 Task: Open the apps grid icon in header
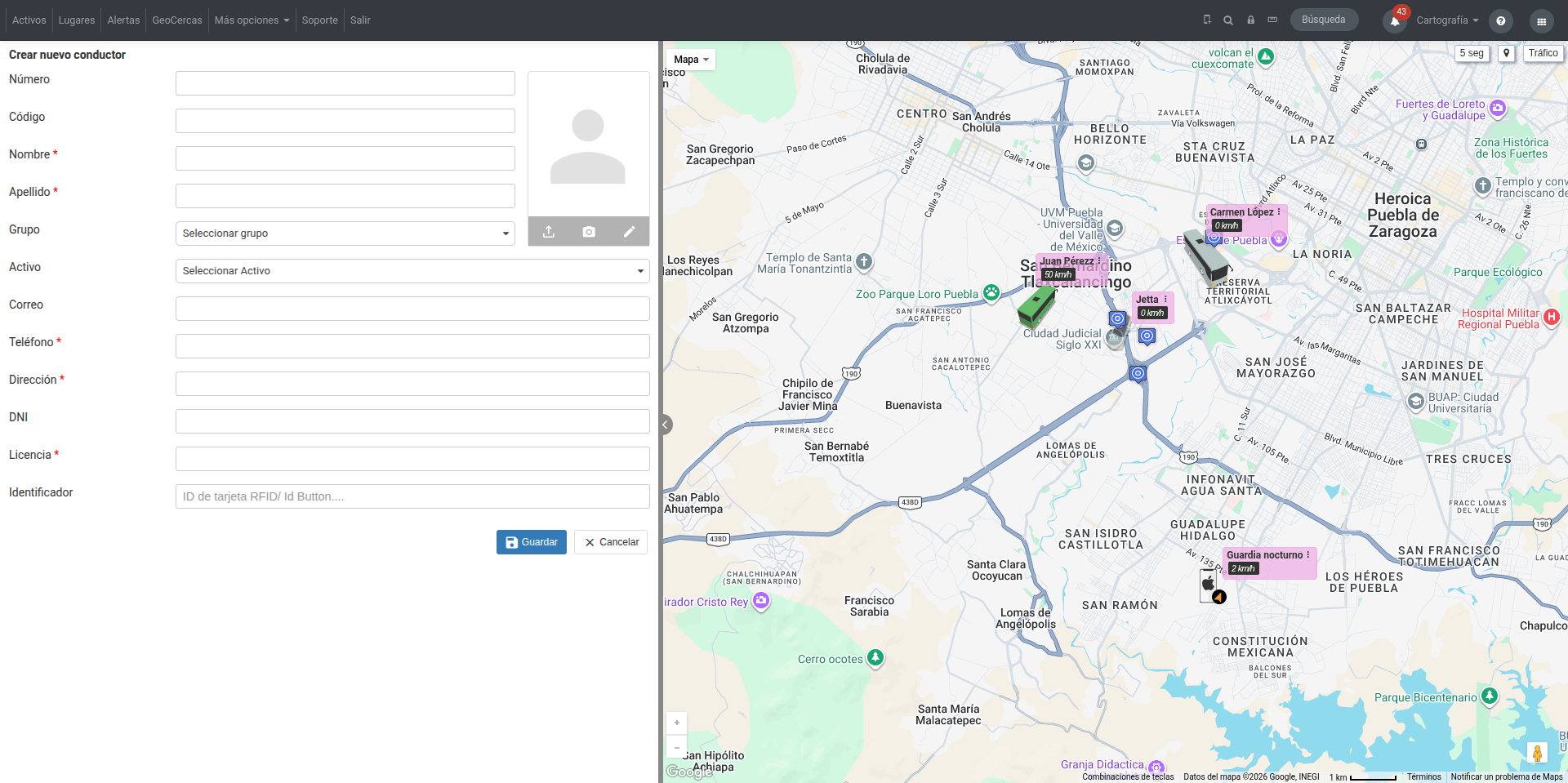(x=1541, y=21)
